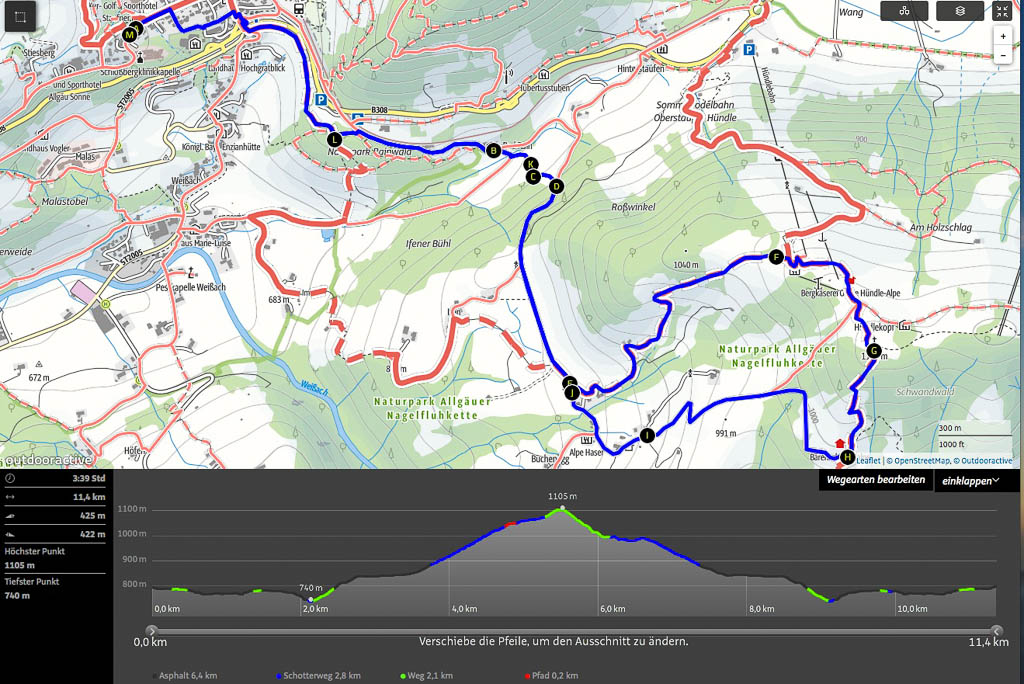Open the map layers stack icon

coord(960,11)
